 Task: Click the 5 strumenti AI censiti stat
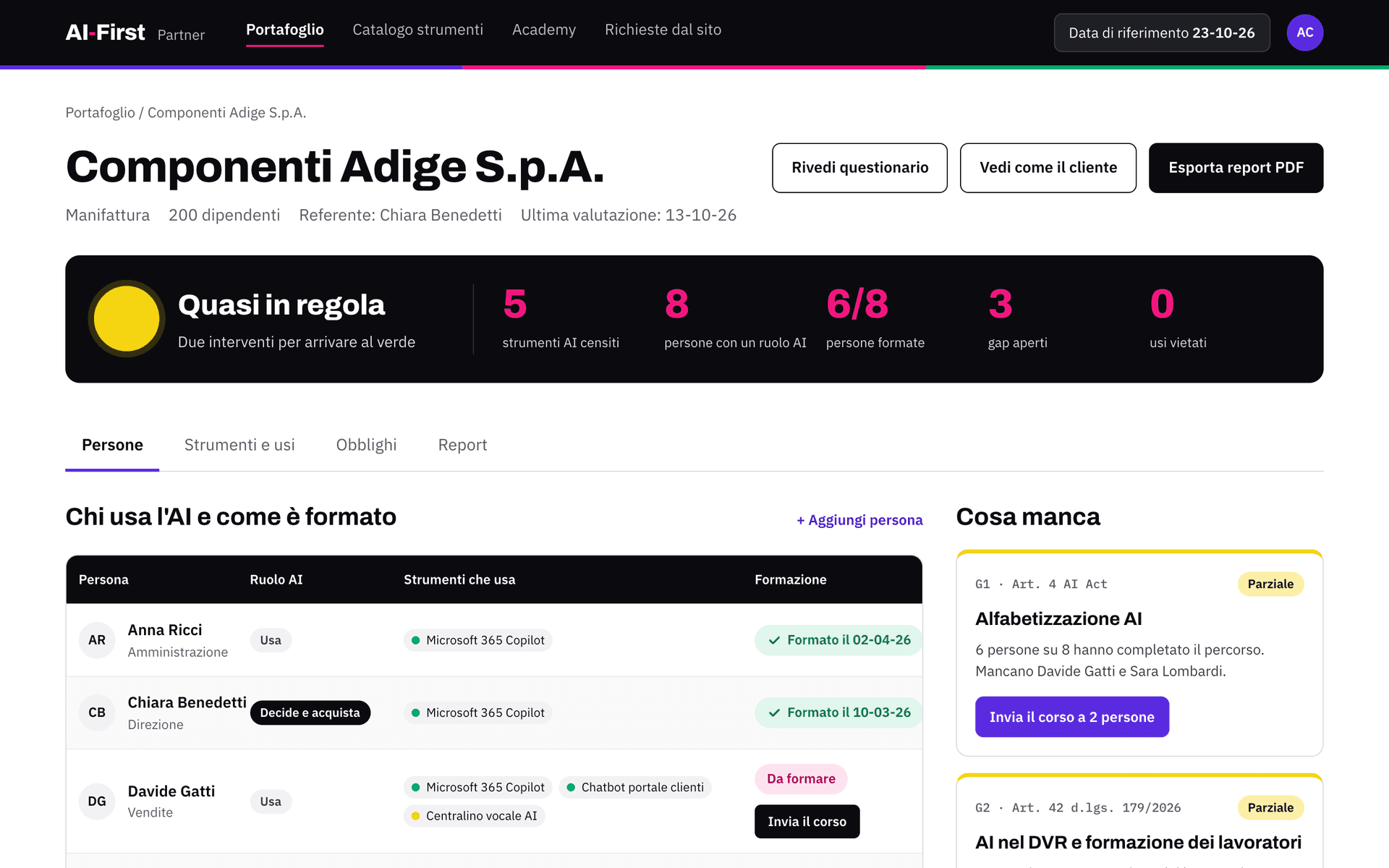click(561, 318)
